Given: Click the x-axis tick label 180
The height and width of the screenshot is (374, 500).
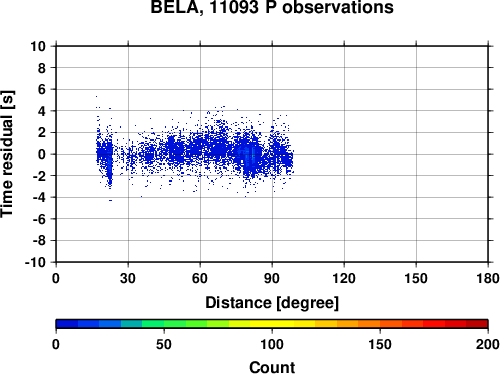Looking at the screenshot, I should point(488,278).
